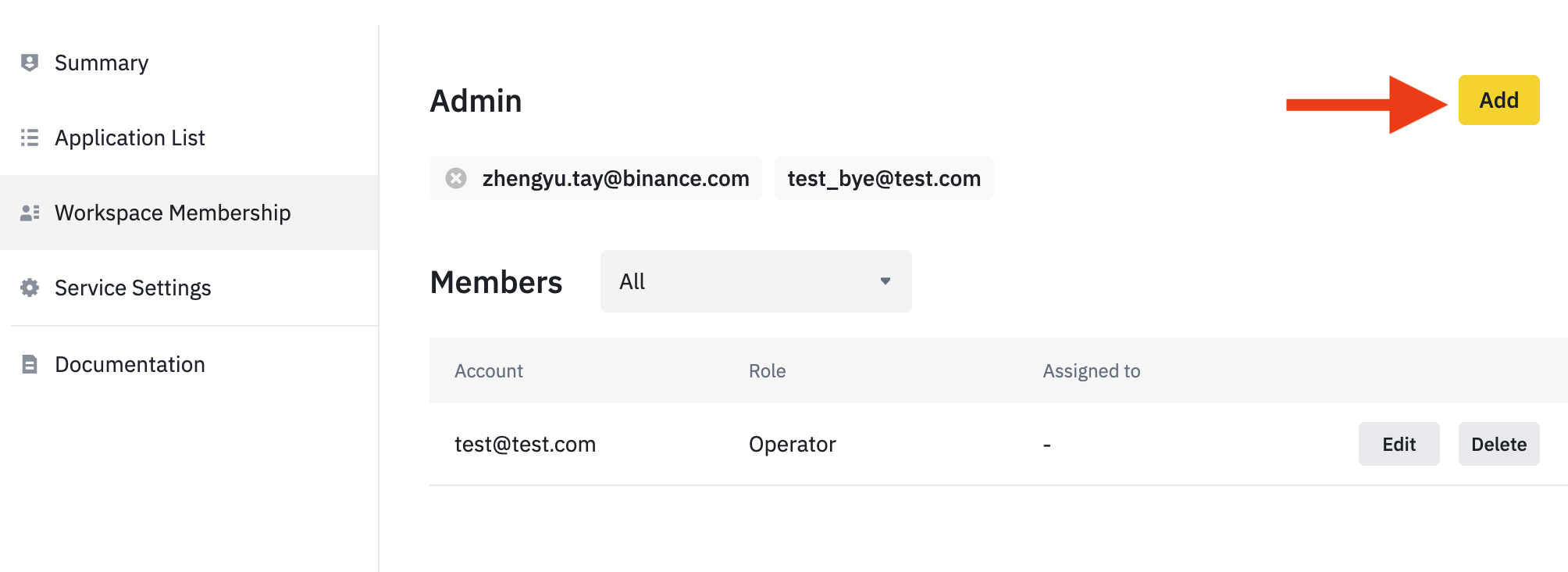1568x572 pixels.
Task: Click the Account column header
Action: click(489, 370)
